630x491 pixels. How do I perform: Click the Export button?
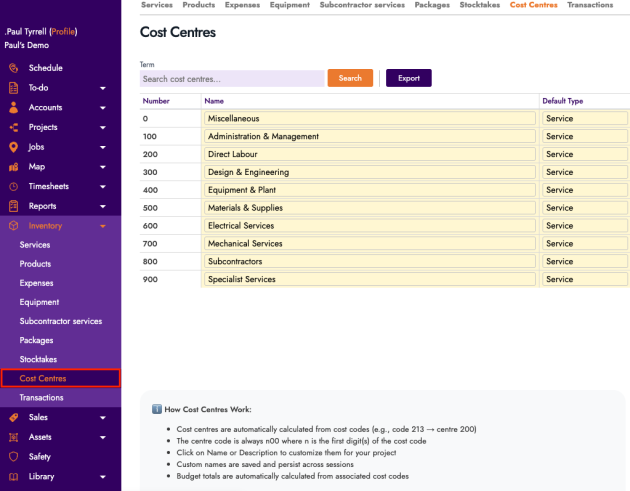408,78
